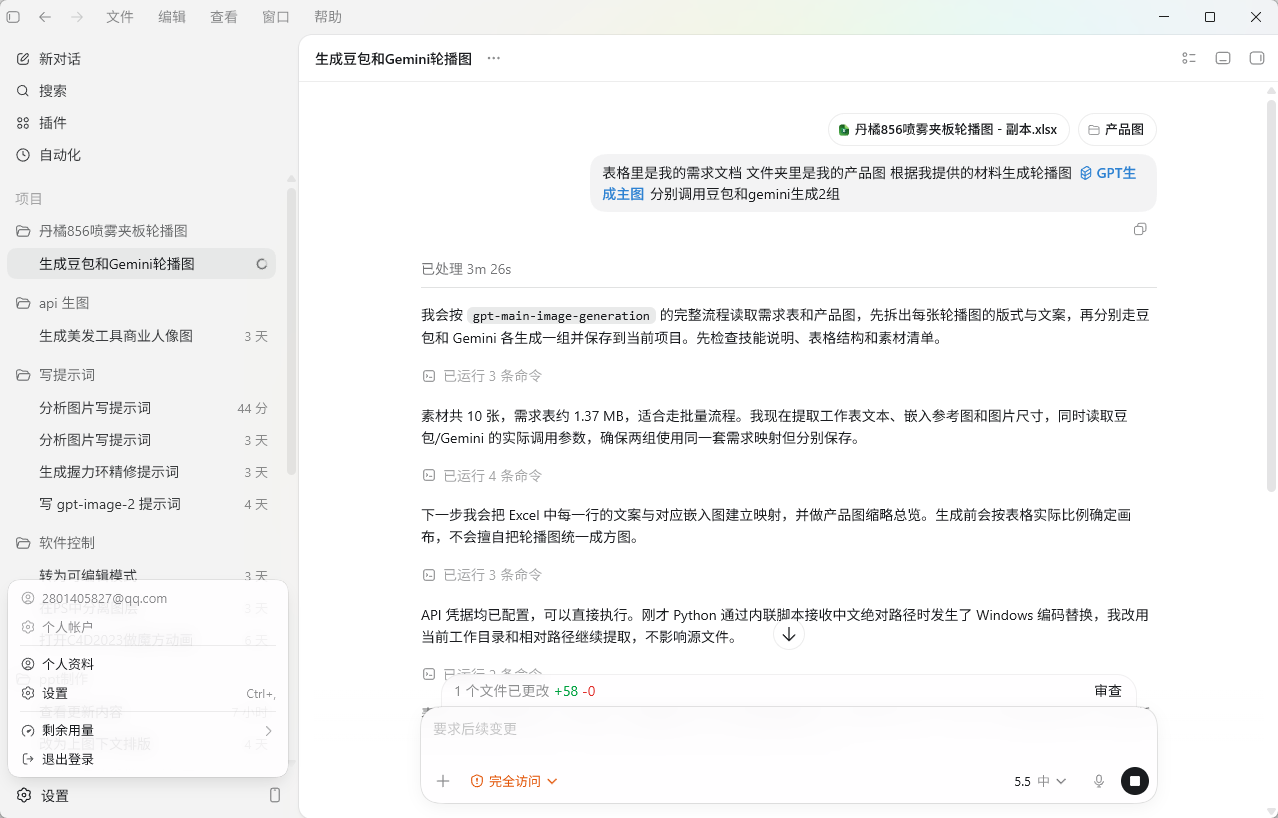Click the 项目 section heading

[x=29, y=199]
